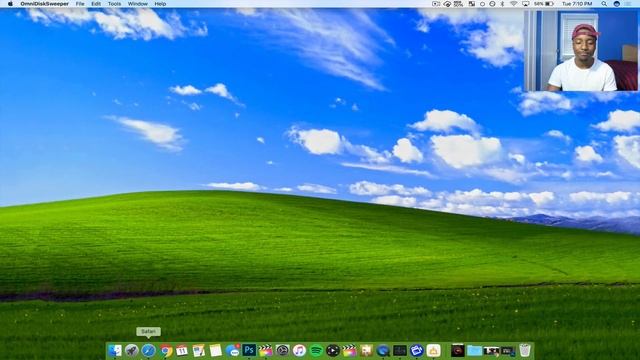This screenshot has width=640, height=360.
Task: Open the yellow Notes app icon
Action: [216, 350]
